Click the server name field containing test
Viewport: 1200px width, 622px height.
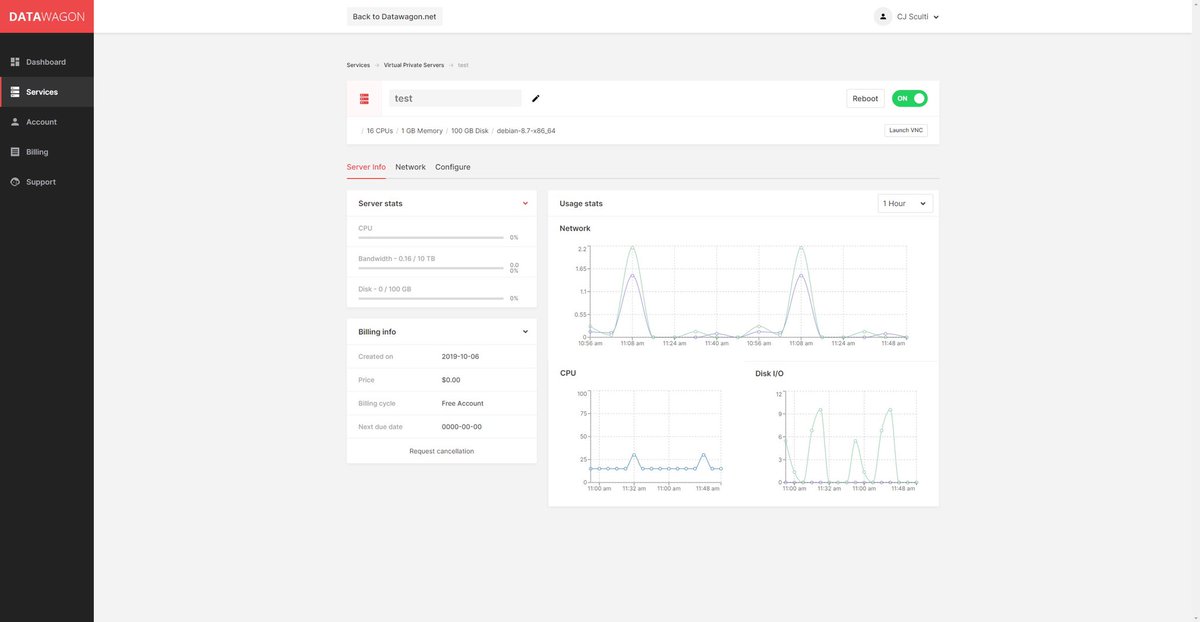coord(455,98)
